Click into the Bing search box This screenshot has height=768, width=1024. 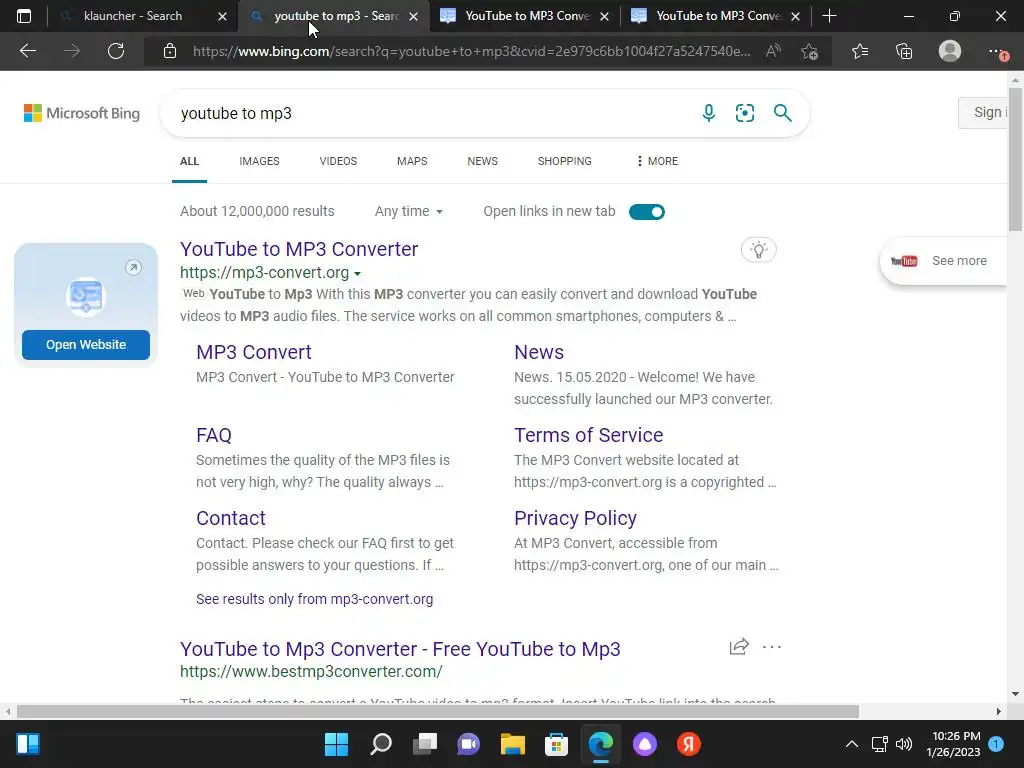point(431,113)
